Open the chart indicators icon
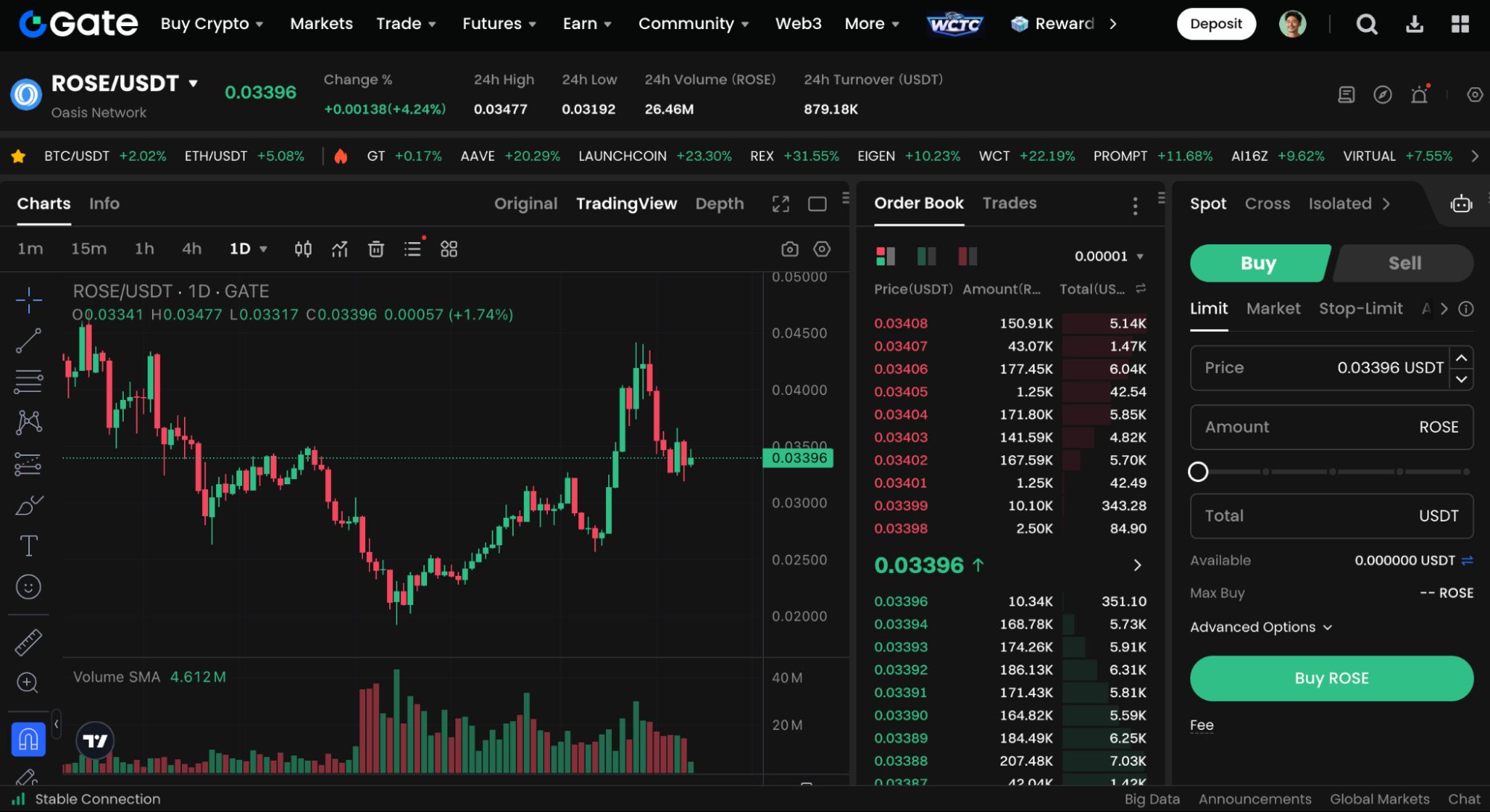Image resolution: width=1490 pixels, height=812 pixels. (340, 249)
